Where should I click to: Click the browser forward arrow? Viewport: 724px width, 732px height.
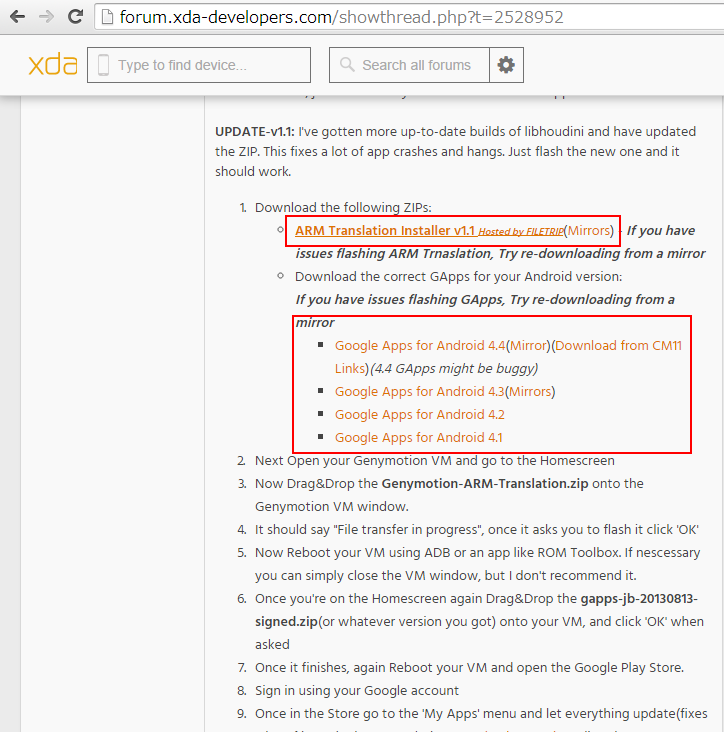coord(46,17)
